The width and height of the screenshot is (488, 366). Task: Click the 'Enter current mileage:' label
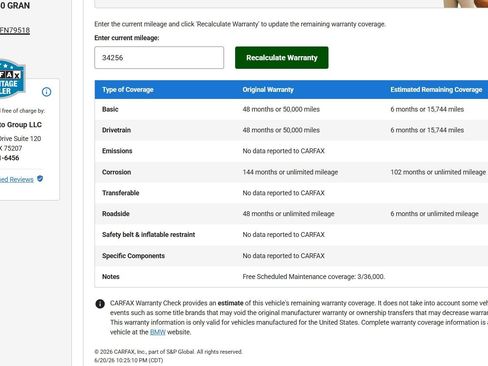[x=127, y=38]
